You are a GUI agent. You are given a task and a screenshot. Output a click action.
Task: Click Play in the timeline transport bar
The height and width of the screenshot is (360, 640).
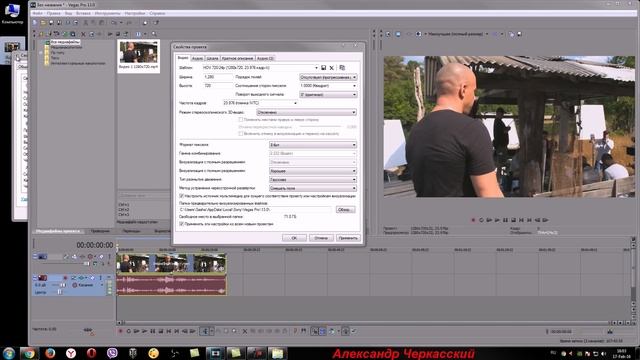(144, 331)
